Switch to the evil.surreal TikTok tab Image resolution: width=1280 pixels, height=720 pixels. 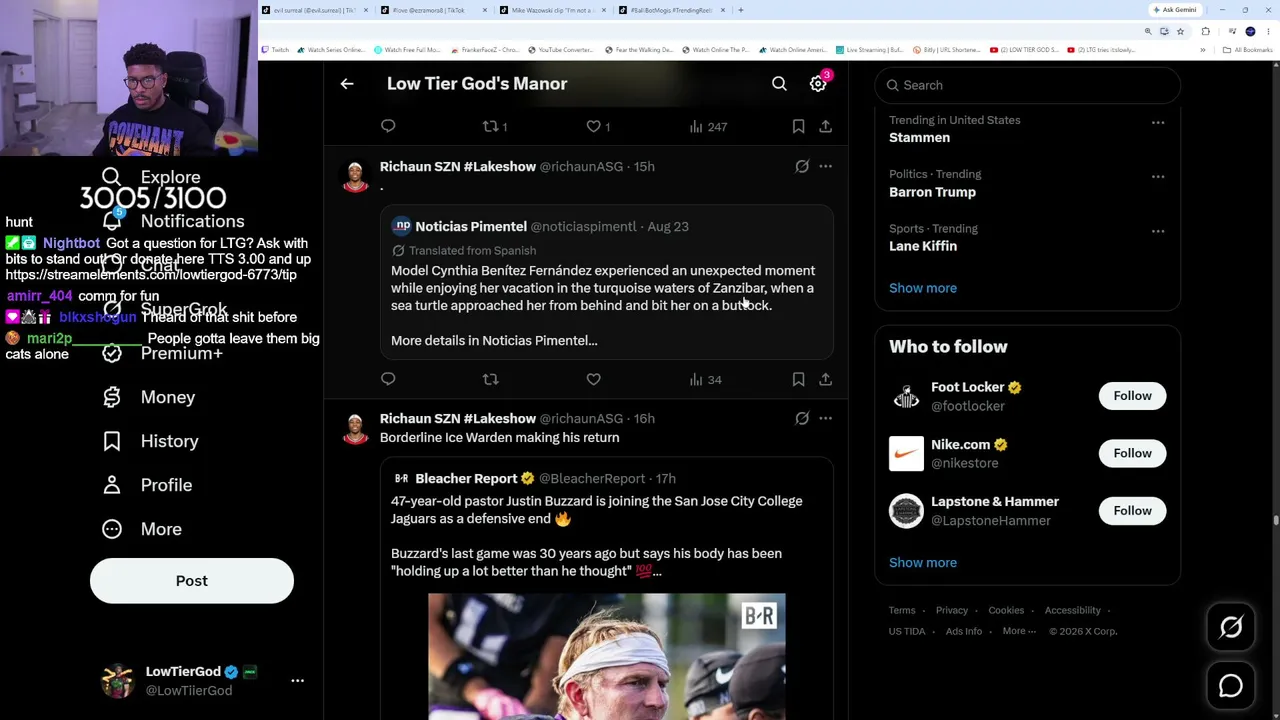(316, 10)
